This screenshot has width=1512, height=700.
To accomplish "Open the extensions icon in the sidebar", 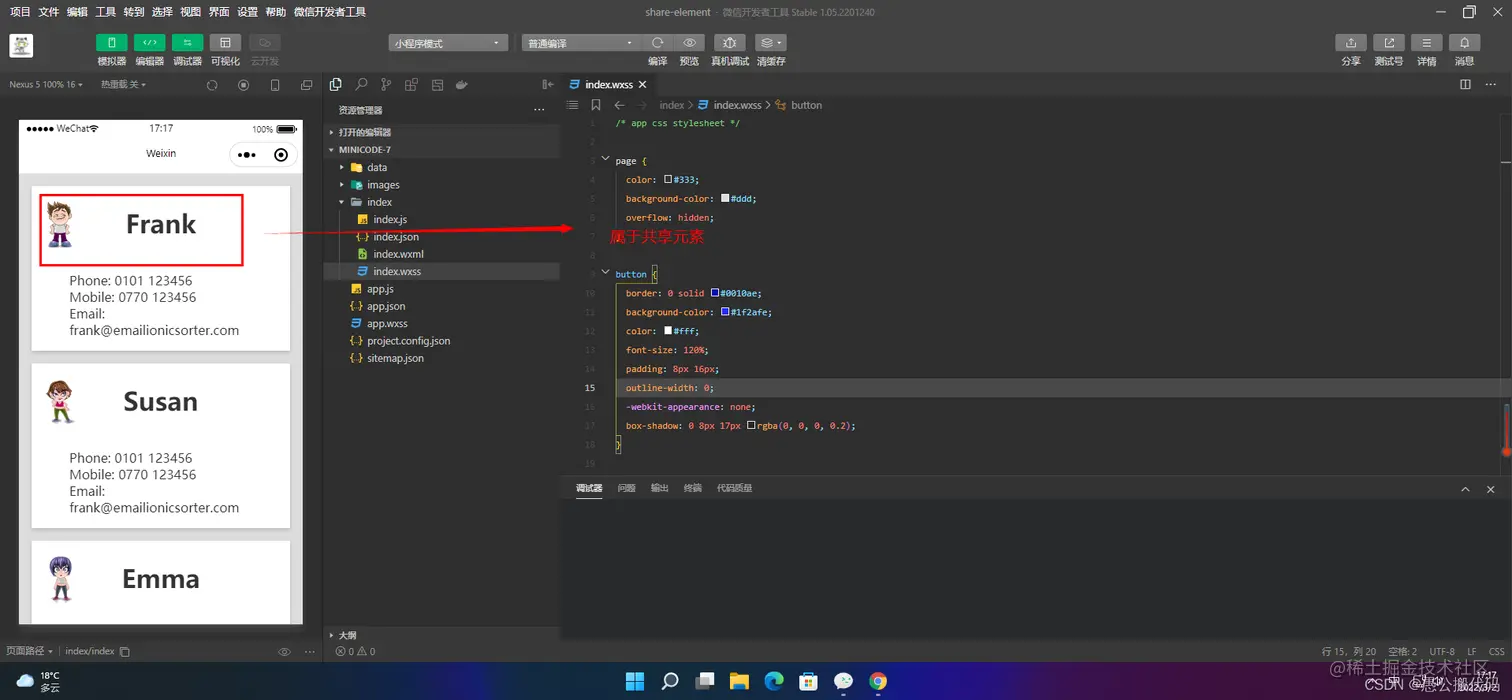I will coord(411,85).
